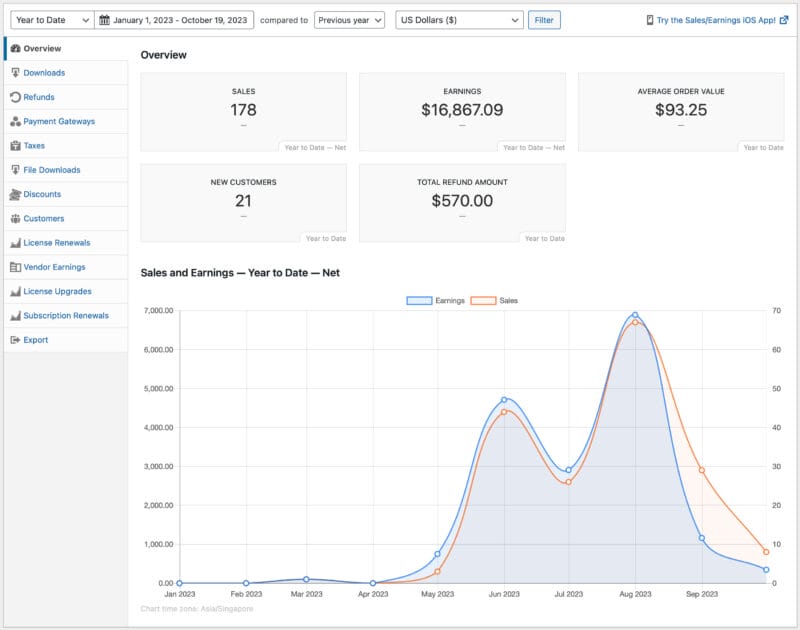Image resolution: width=800 pixels, height=630 pixels.
Task: Click the Payment Gateways icon
Action: (15, 122)
